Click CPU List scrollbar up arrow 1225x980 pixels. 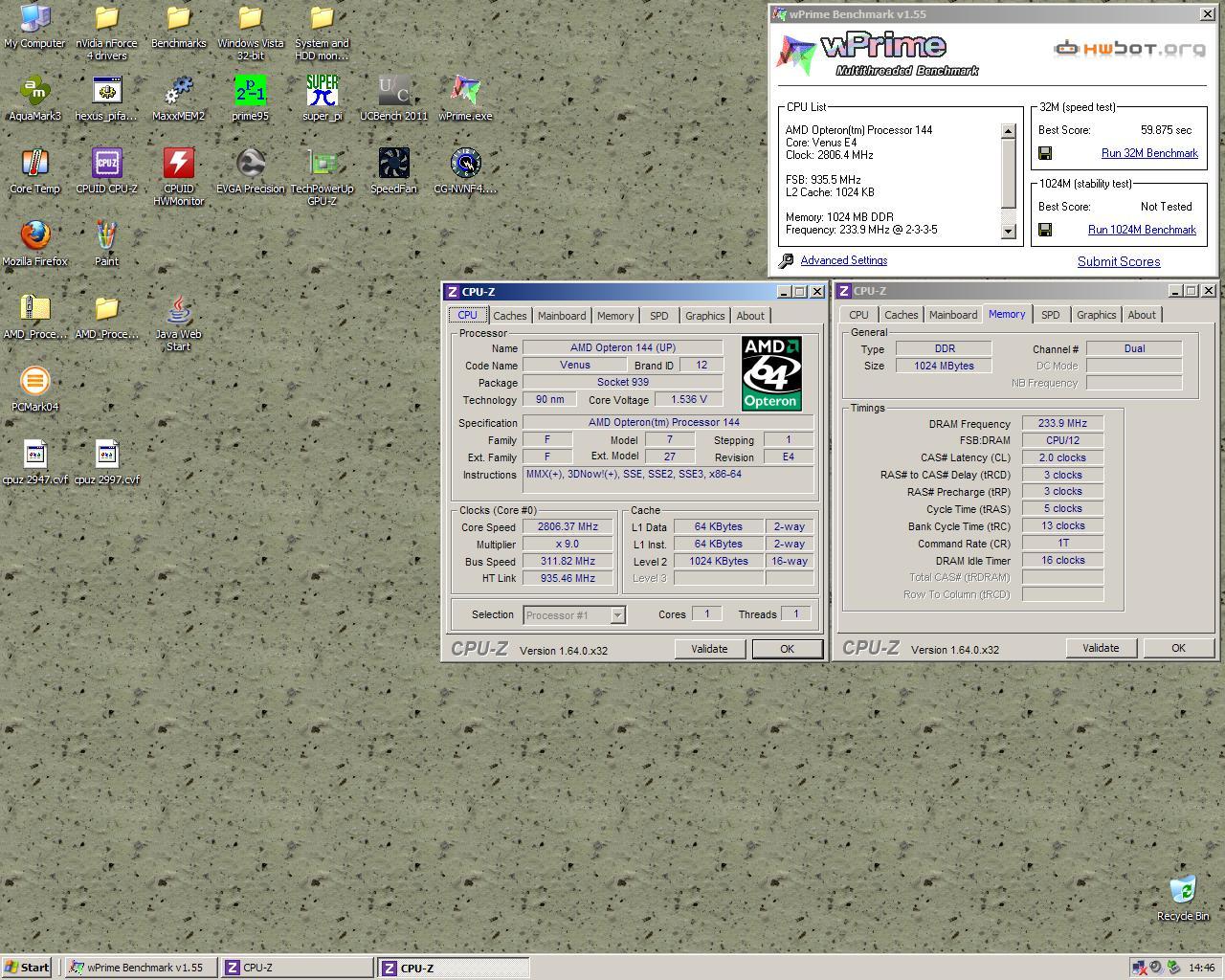click(1008, 131)
